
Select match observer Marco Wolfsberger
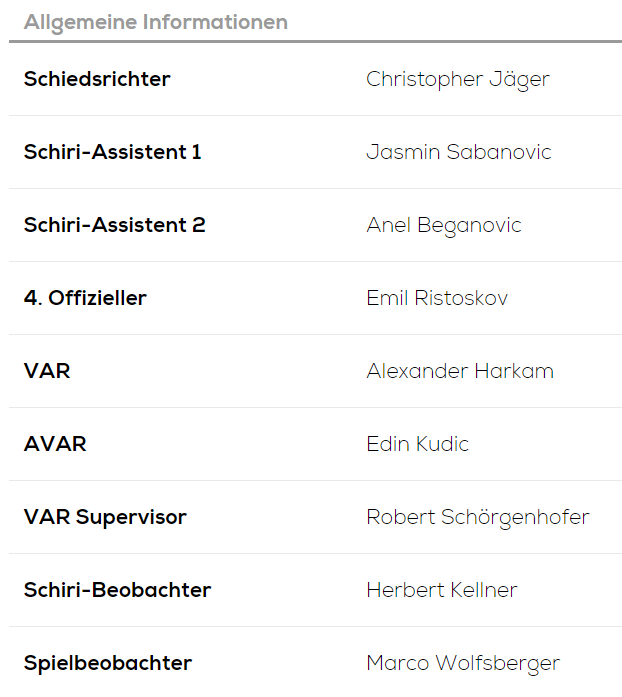[462, 663]
